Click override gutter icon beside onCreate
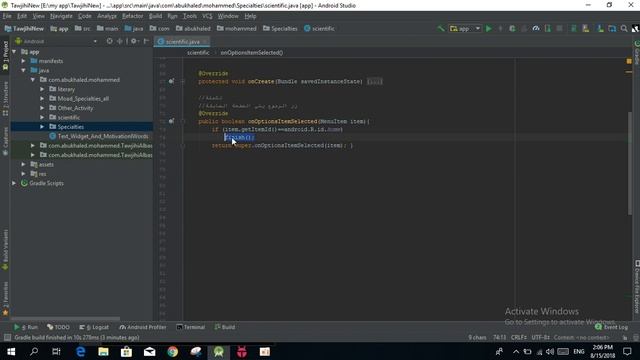The height and width of the screenshot is (360, 640). click(x=171, y=81)
